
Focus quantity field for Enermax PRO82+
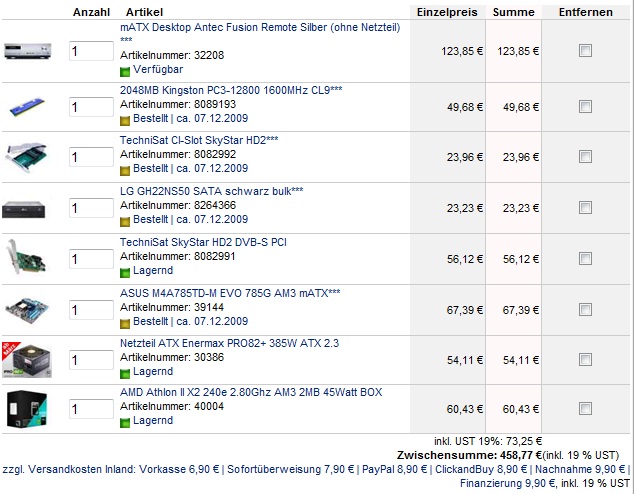(x=91, y=360)
